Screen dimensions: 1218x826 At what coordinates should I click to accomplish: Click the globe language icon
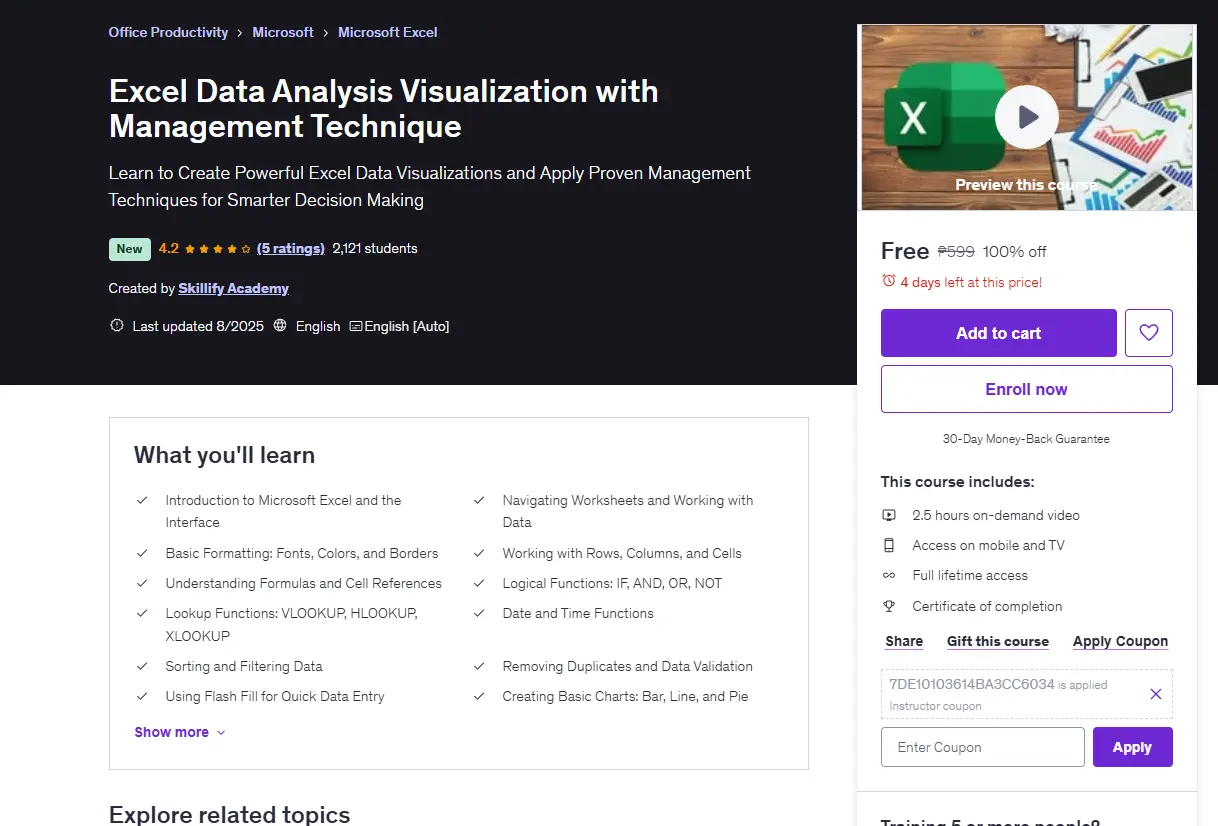(280, 326)
